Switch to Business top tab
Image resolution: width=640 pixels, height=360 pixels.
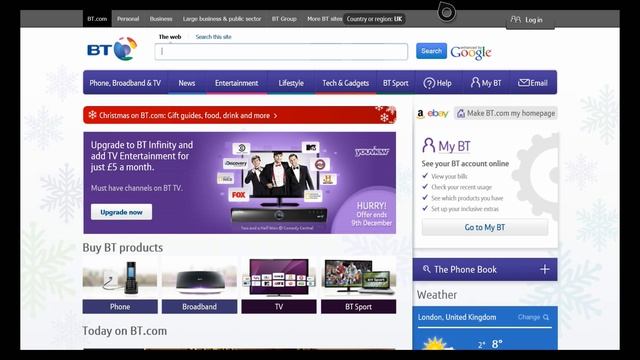click(161, 19)
